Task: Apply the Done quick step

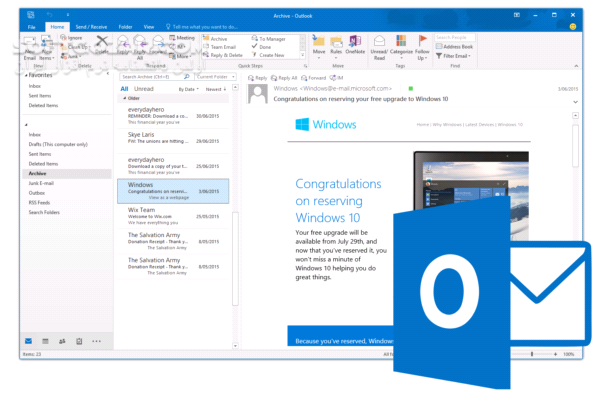Action: point(261,47)
